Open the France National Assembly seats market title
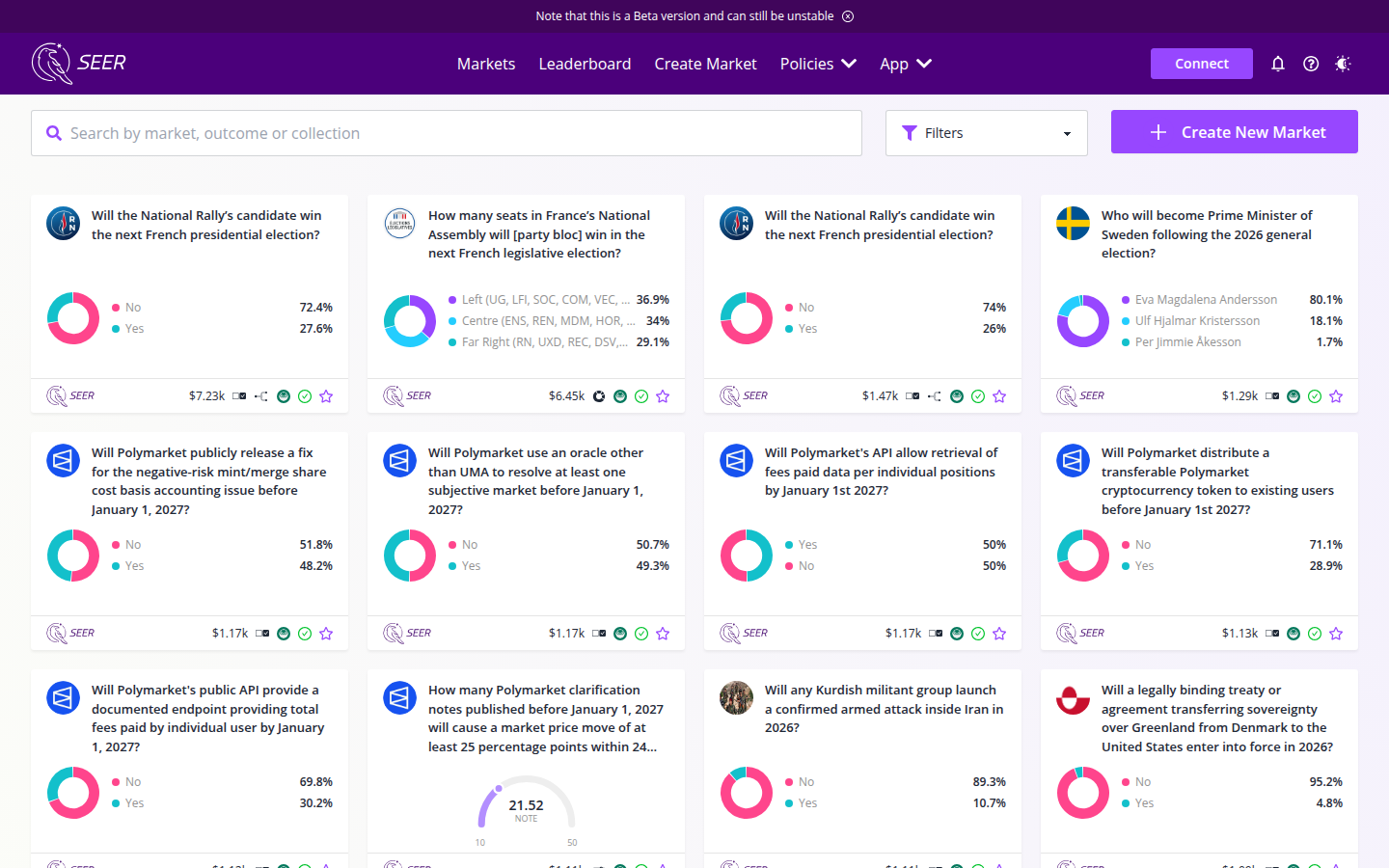The height and width of the screenshot is (868, 1389). [x=539, y=234]
